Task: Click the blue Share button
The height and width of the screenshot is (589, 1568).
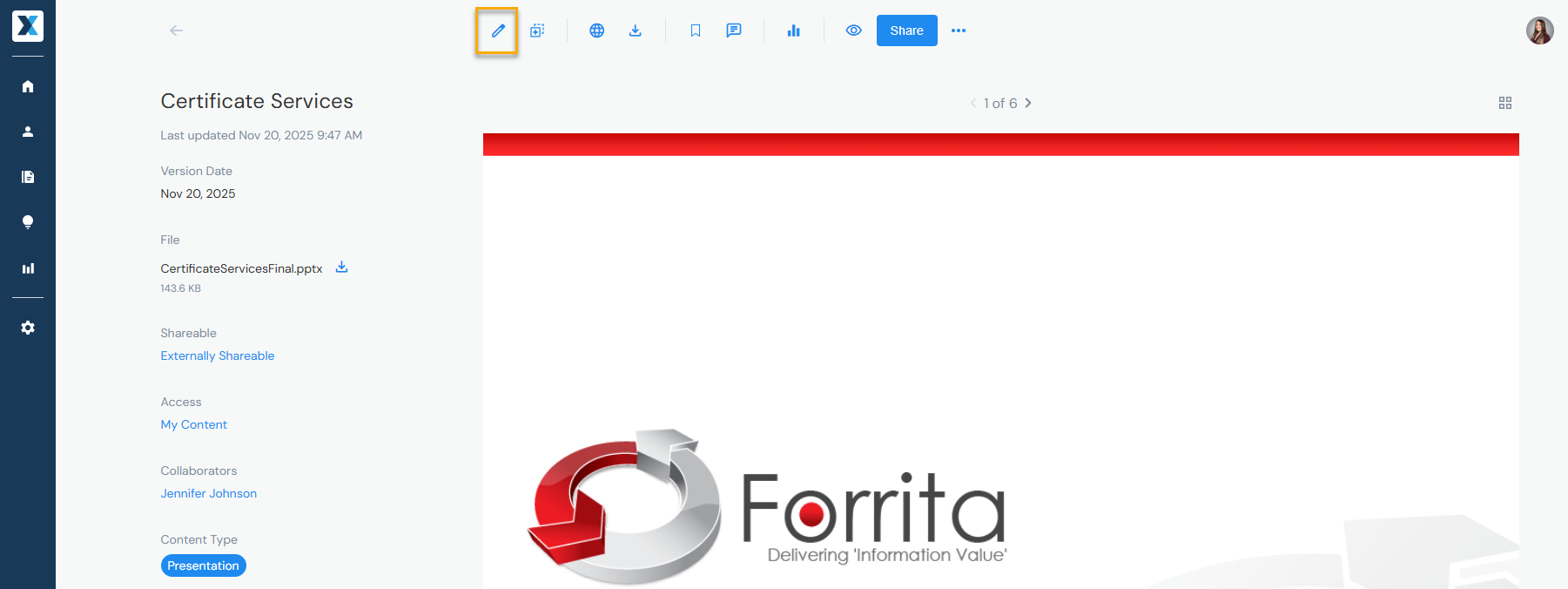Action: tap(906, 30)
